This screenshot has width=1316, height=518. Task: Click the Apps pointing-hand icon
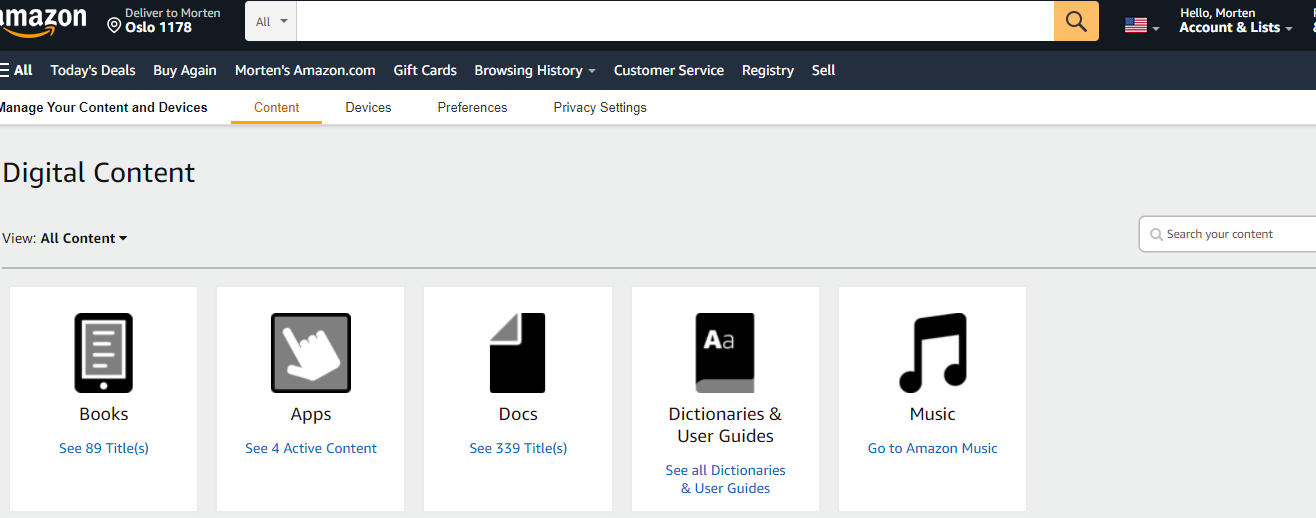(310, 352)
